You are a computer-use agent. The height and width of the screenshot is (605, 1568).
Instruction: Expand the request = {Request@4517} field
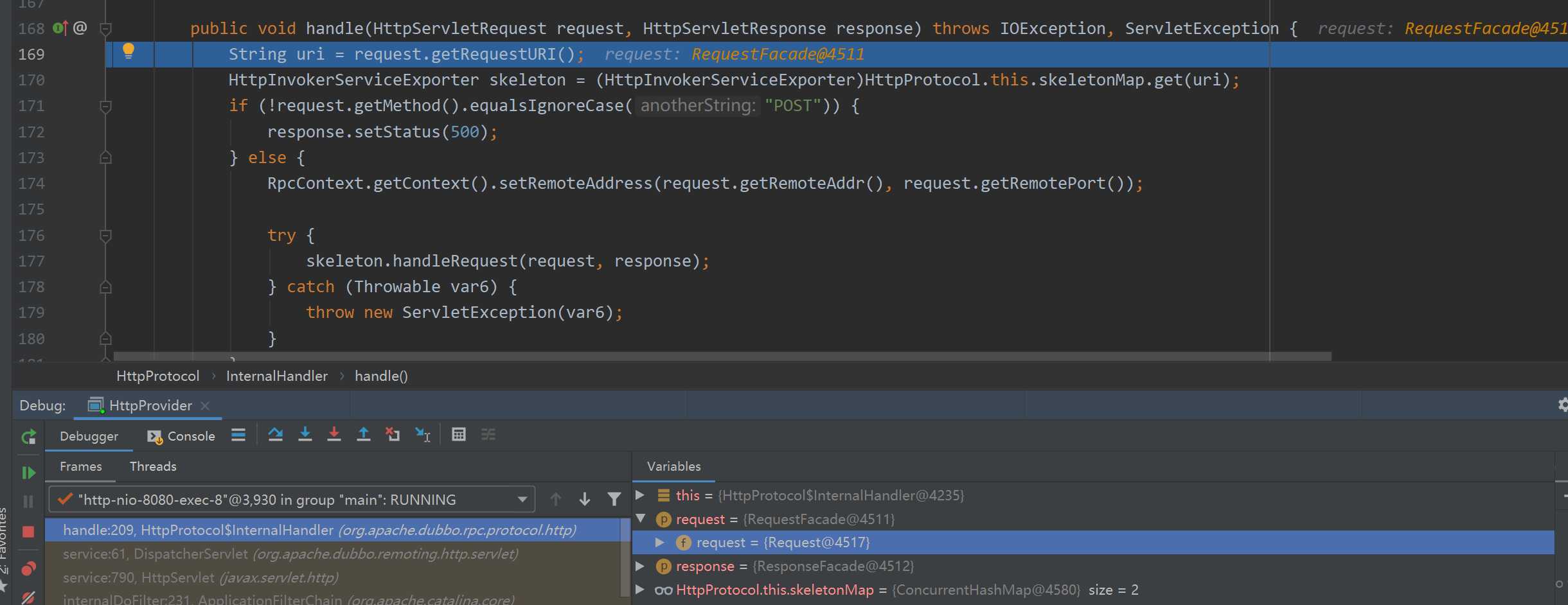659,543
